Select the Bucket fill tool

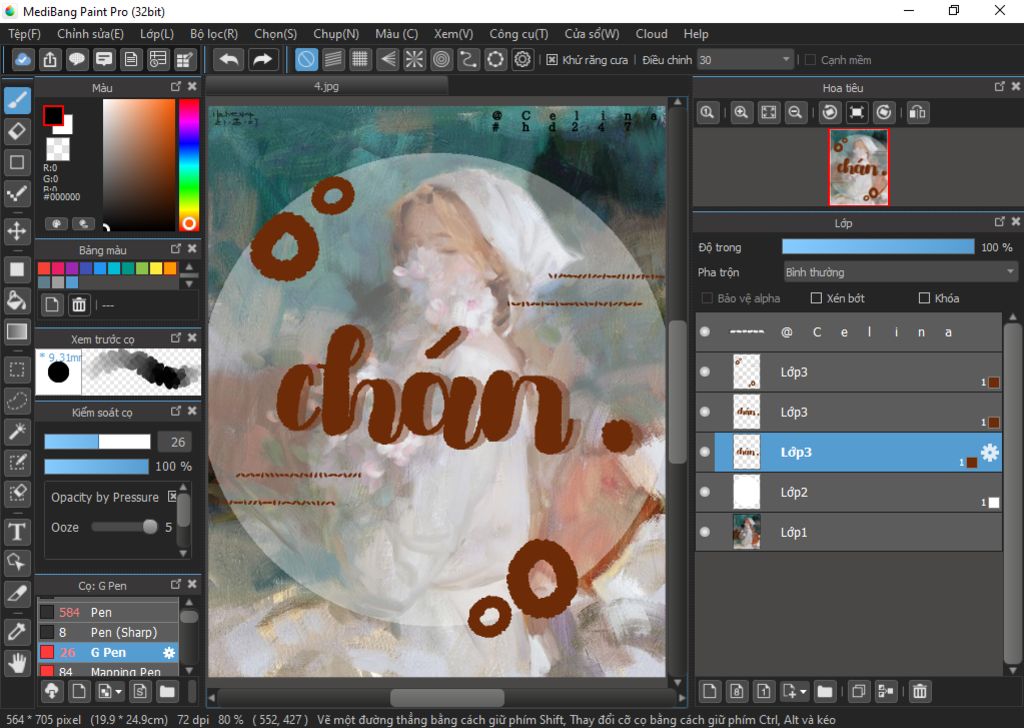(x=17, y=300)
